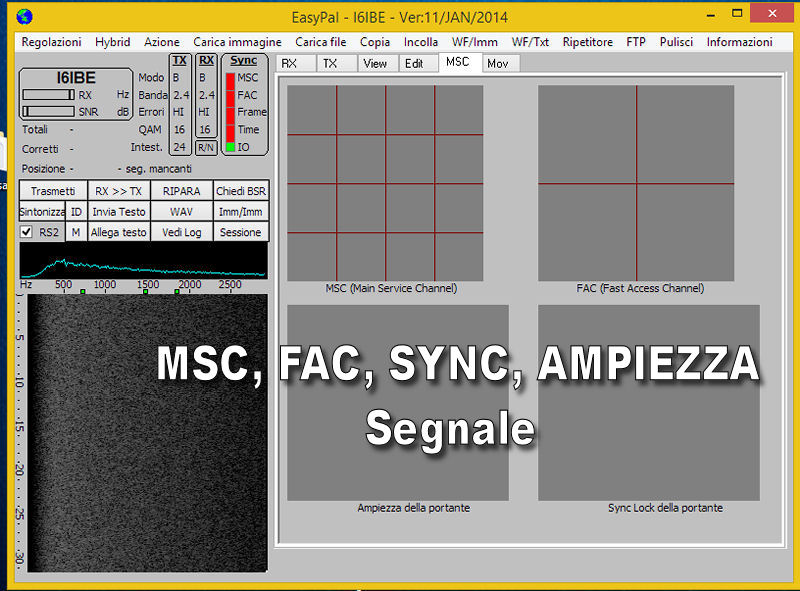Image resolution: width=800 pixels, height=591 pixels.
Task: Open the WF/Imm menu
Action: (475, 42)
